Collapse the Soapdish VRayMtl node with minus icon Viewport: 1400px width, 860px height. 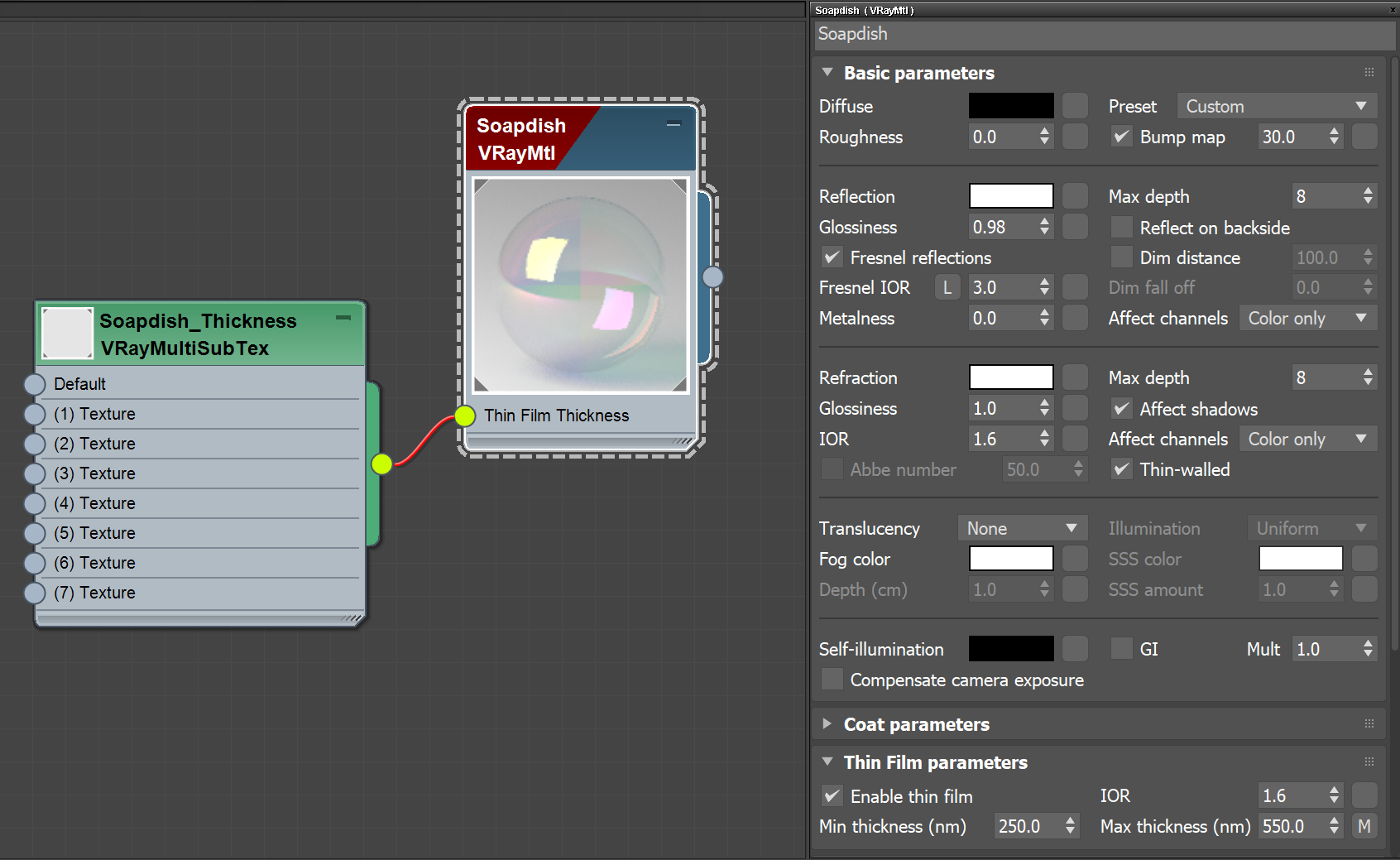pyautogui.click(x=674, y=124)
